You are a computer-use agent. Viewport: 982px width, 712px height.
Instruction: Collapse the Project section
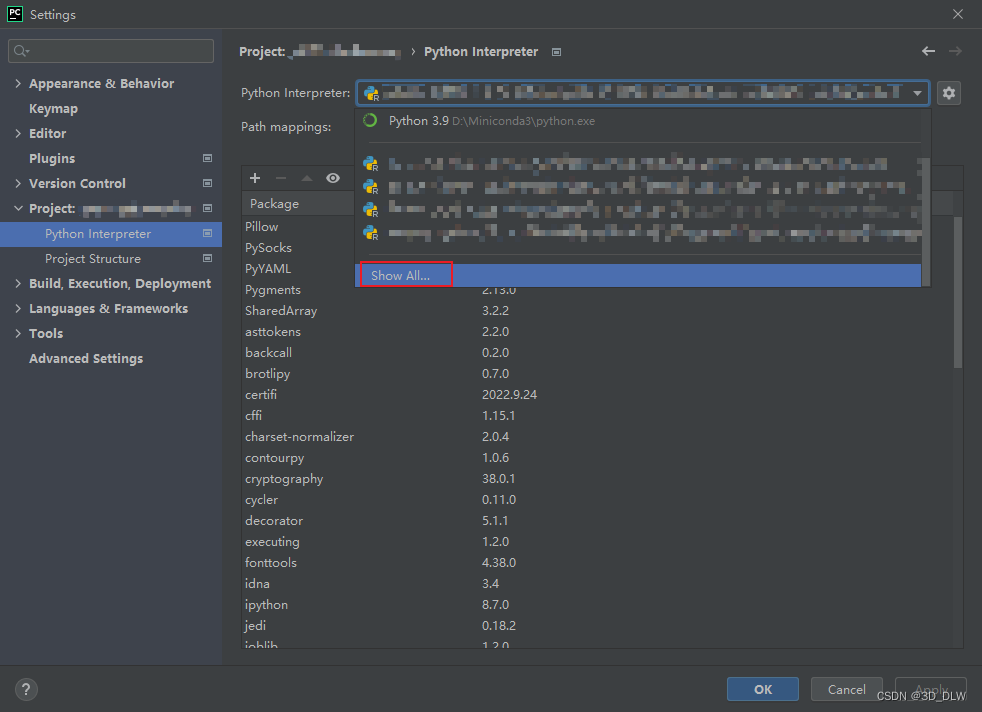pos(18,209)
